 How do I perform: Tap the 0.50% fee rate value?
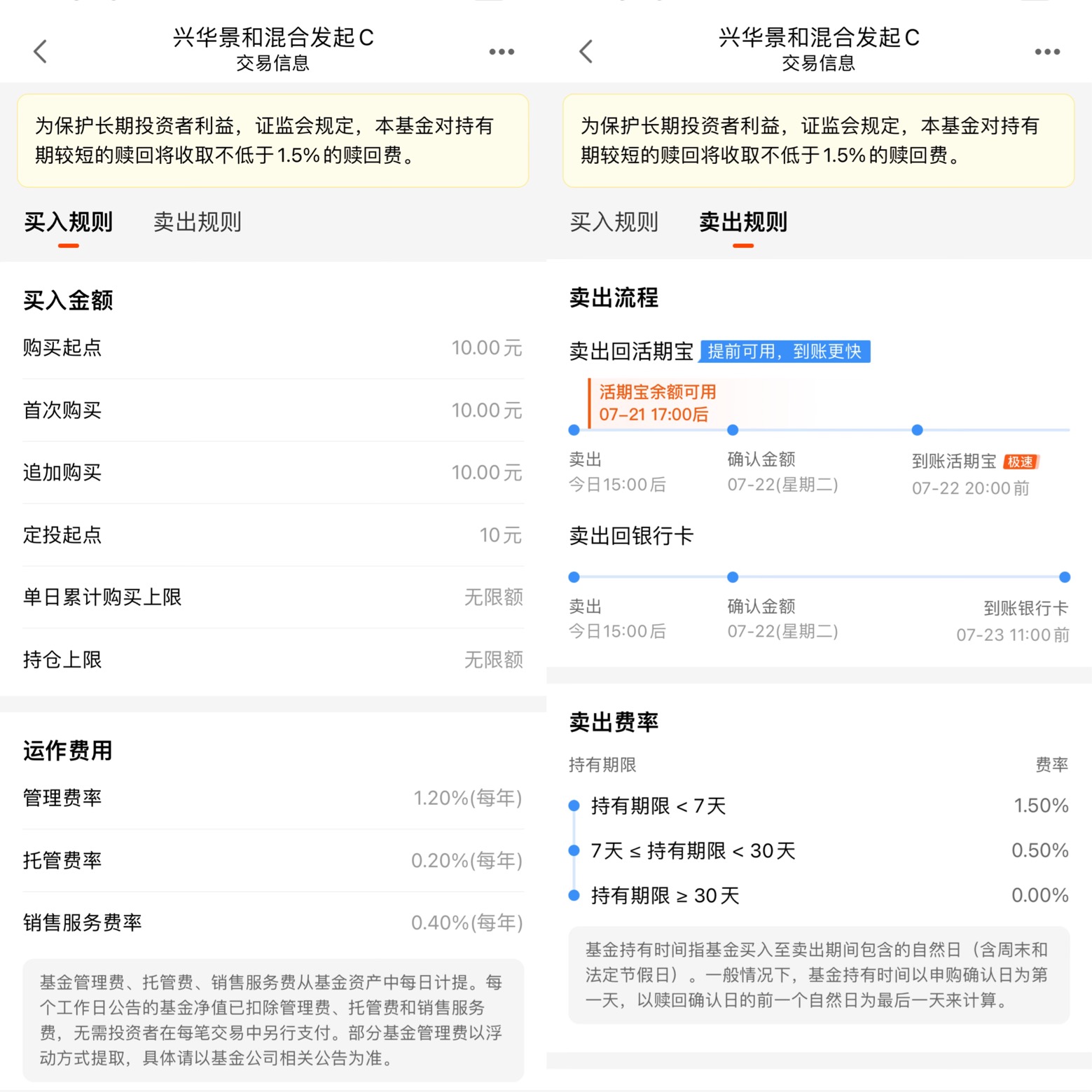[1040, 851]
